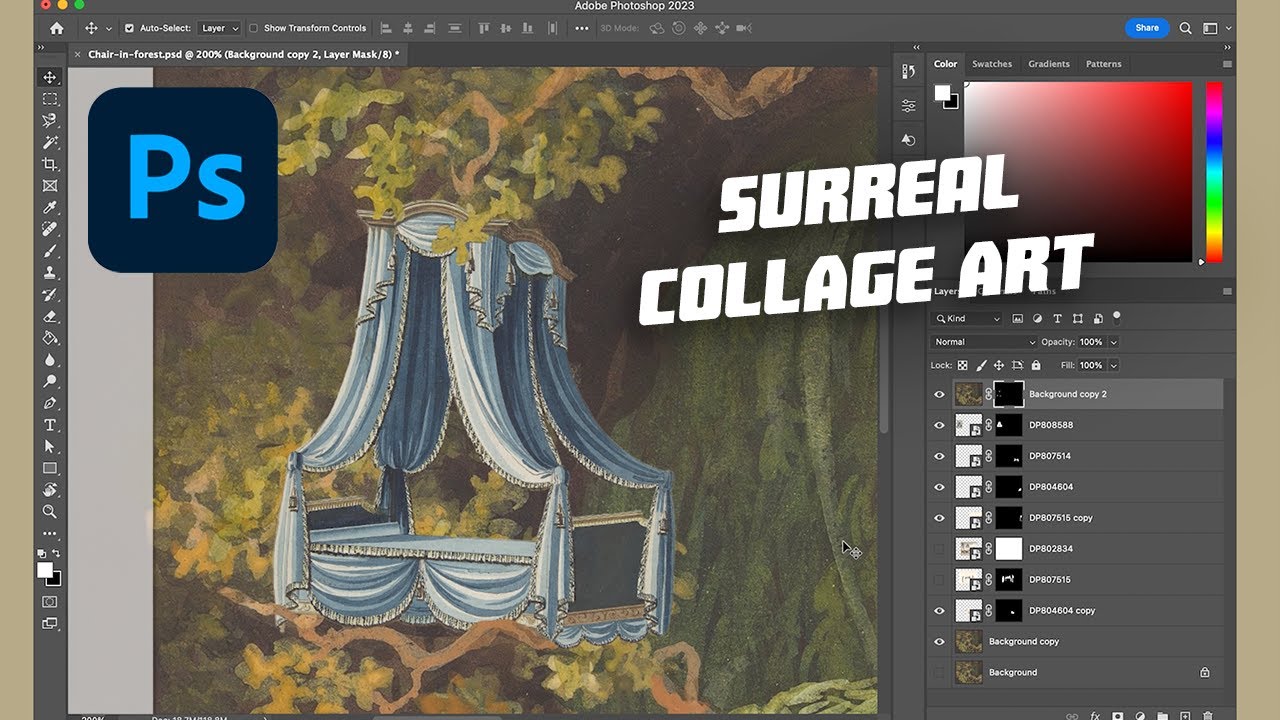Screen dimensions: 1280x720
Task: Select the Spot Healing Brush tool
Action: point(50,229)
